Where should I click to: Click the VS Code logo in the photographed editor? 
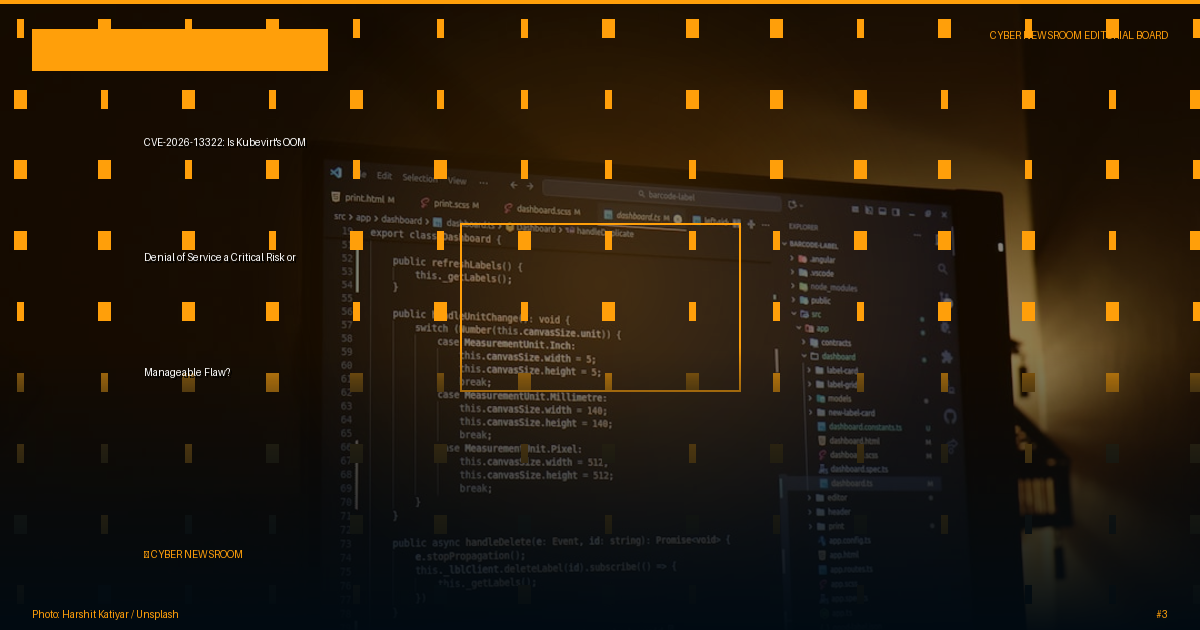click(x=336, y=172)
